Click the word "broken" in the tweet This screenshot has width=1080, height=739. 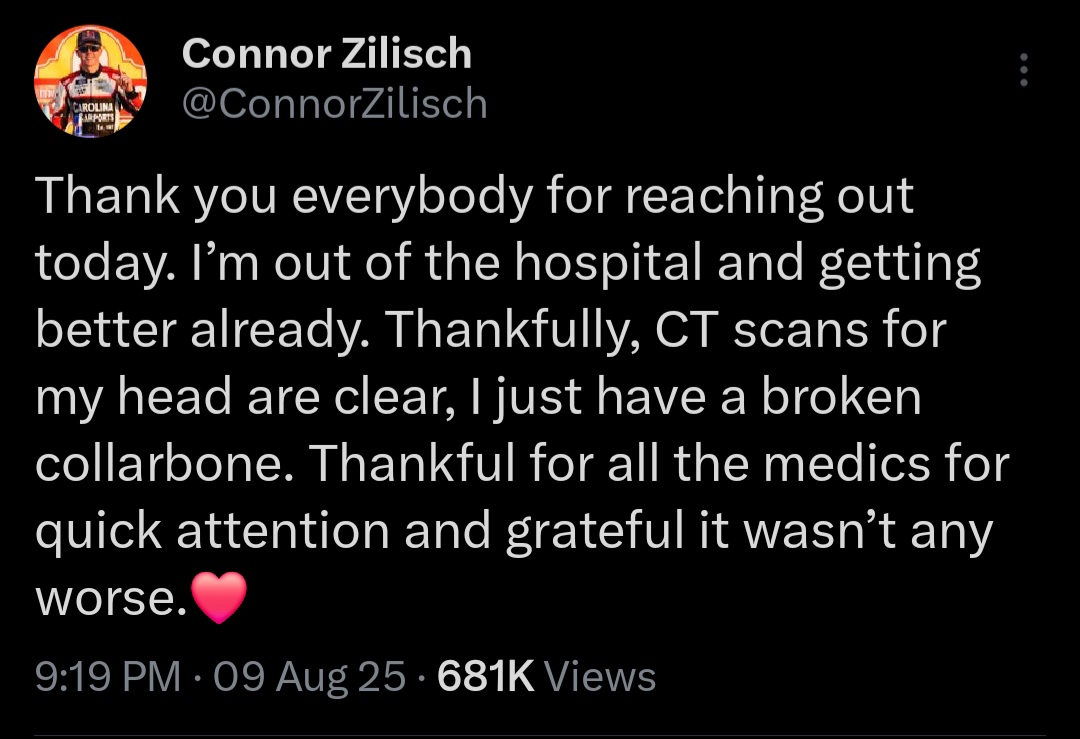[841, 397]
